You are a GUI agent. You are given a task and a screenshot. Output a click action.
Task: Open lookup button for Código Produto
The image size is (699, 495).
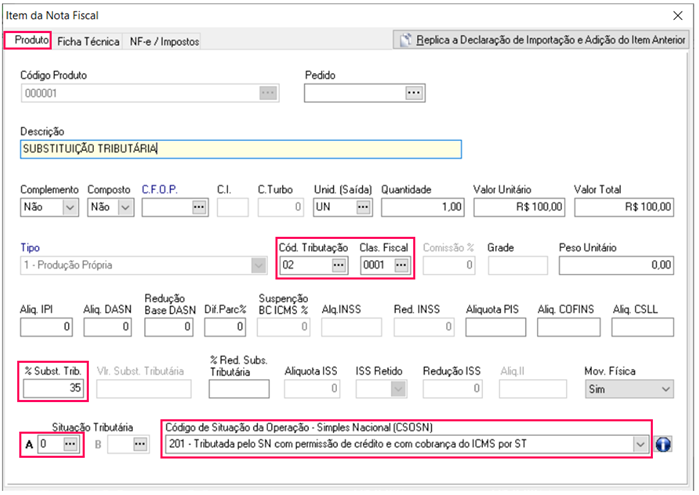(266, 93)
